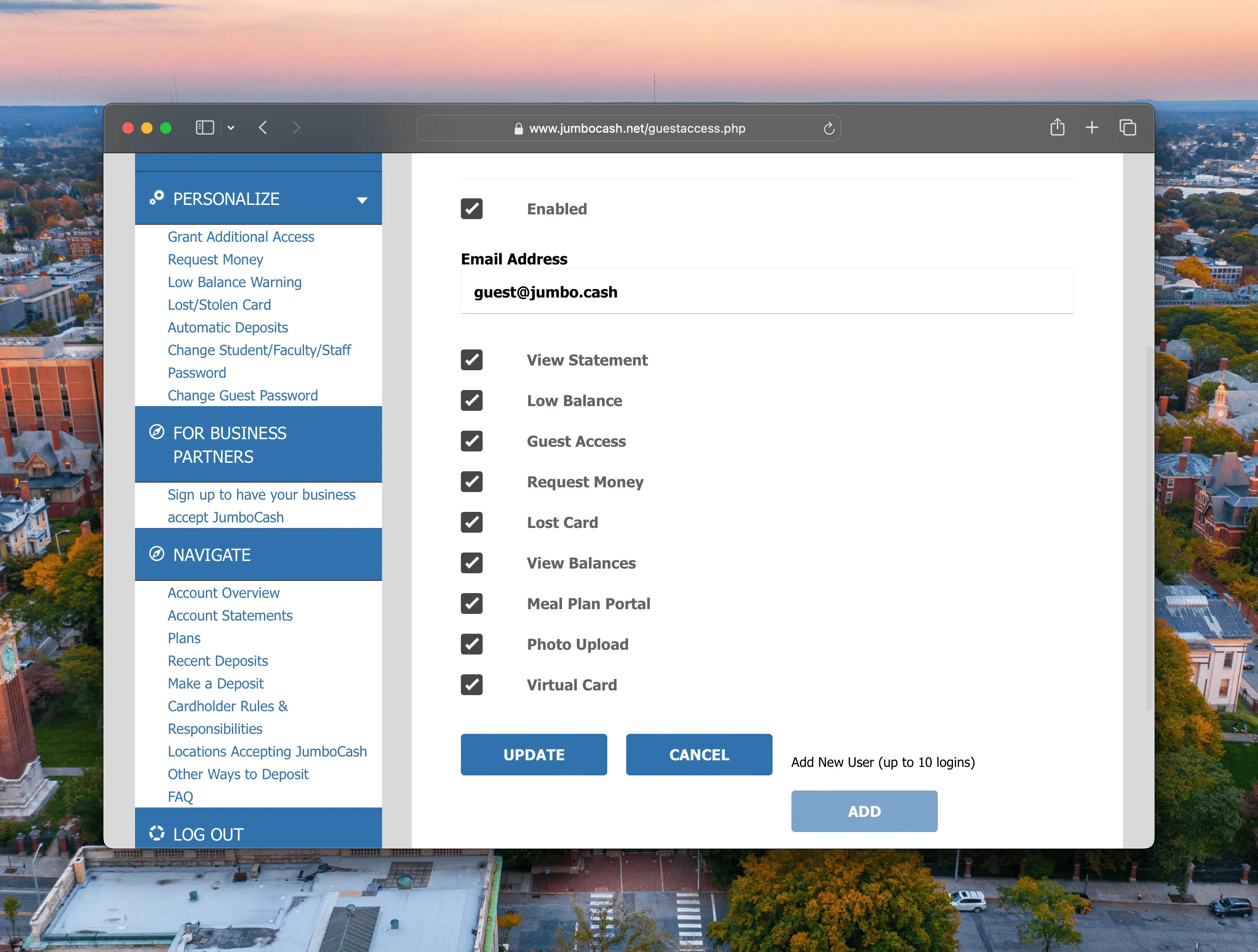Open Other Ways to Deposit link

point(238,774)
